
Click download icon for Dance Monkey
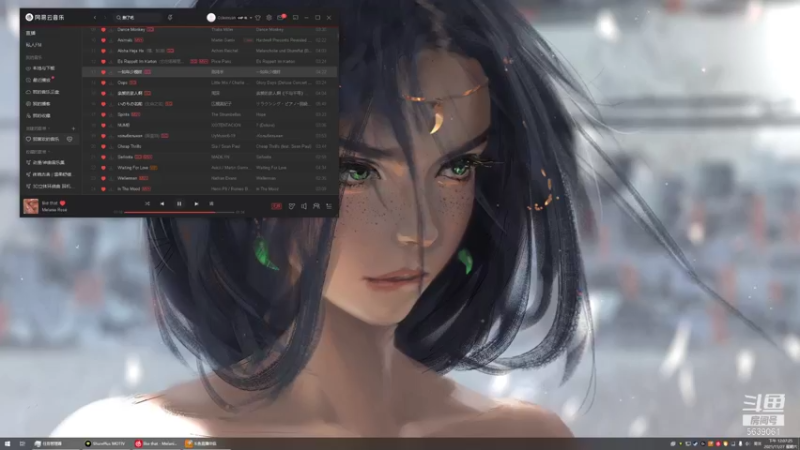point(111,30)
